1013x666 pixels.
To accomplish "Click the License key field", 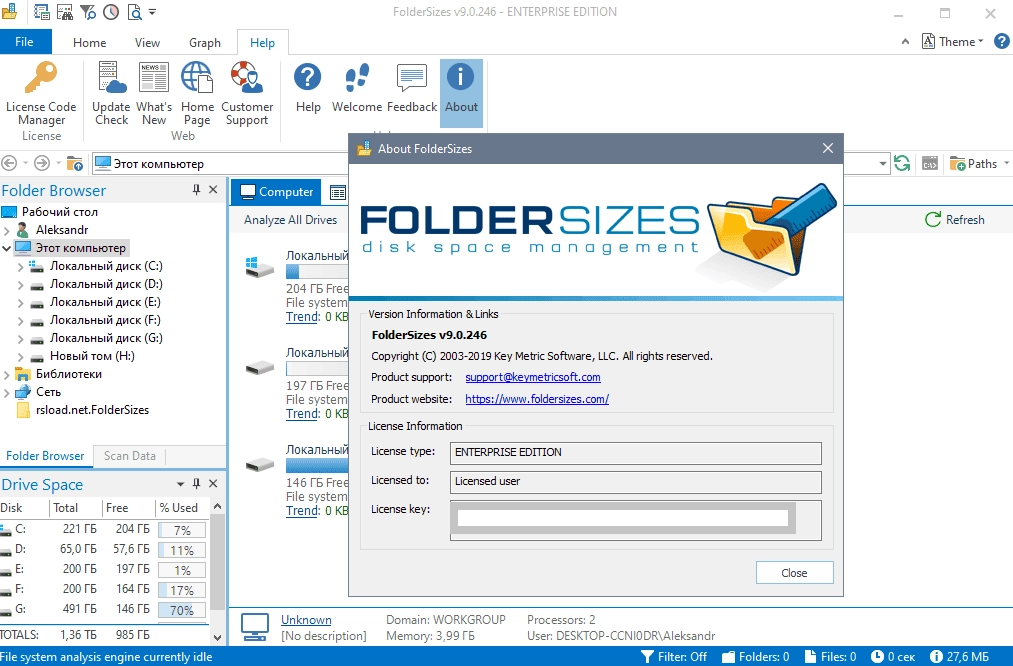I will point(636,520).
